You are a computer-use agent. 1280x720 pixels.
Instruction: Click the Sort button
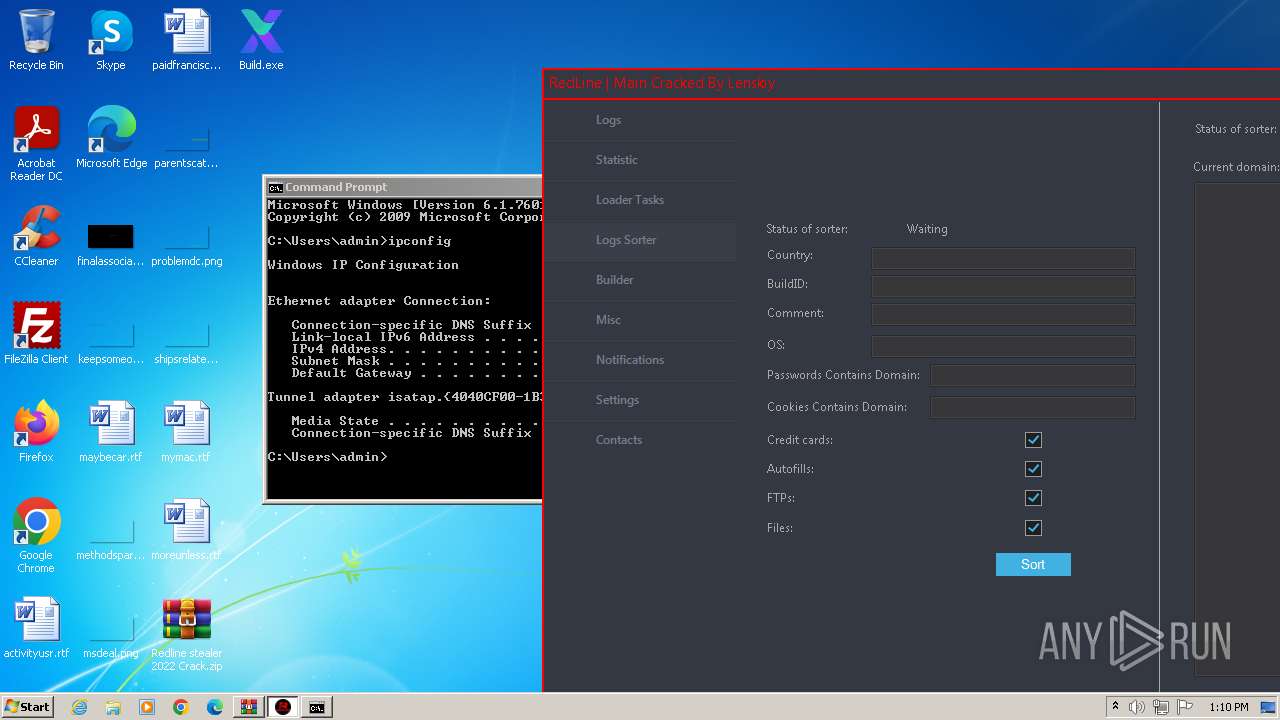[1033, 565]
